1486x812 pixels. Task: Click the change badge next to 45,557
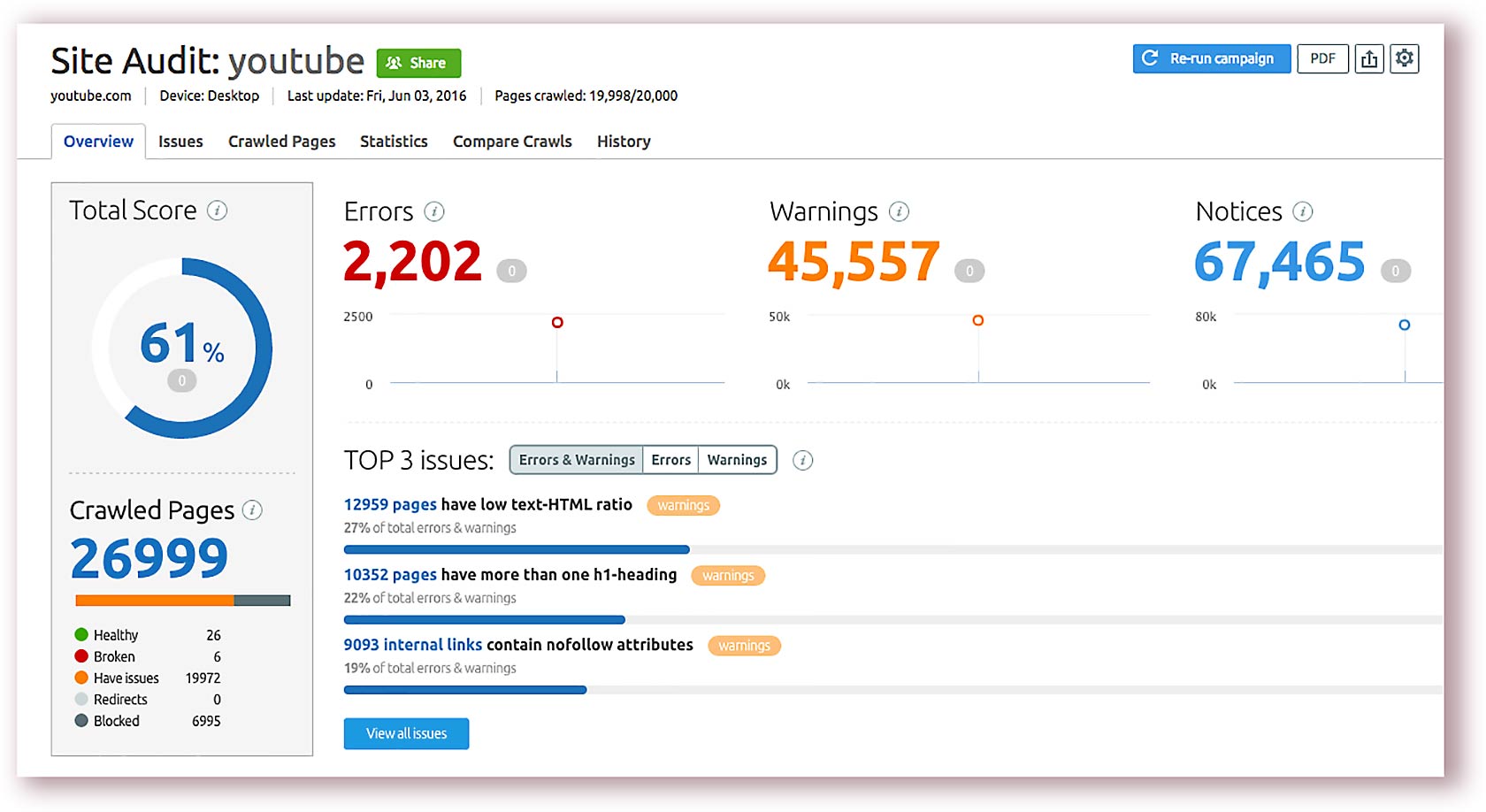pyautogui.click(x=969, y=271)
